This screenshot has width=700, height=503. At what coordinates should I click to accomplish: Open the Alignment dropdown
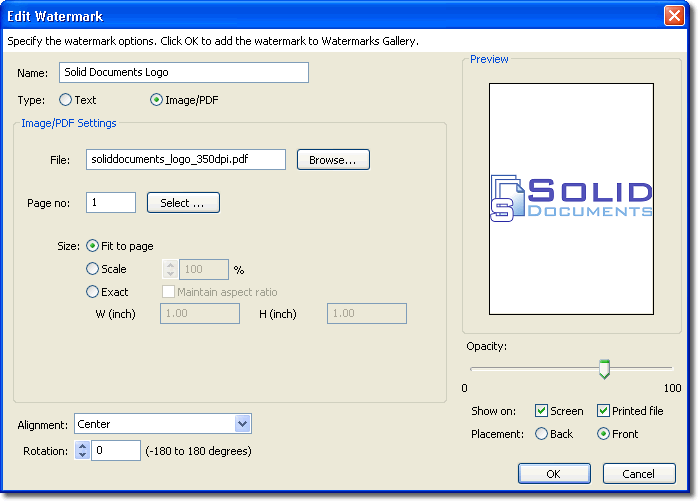242,424
